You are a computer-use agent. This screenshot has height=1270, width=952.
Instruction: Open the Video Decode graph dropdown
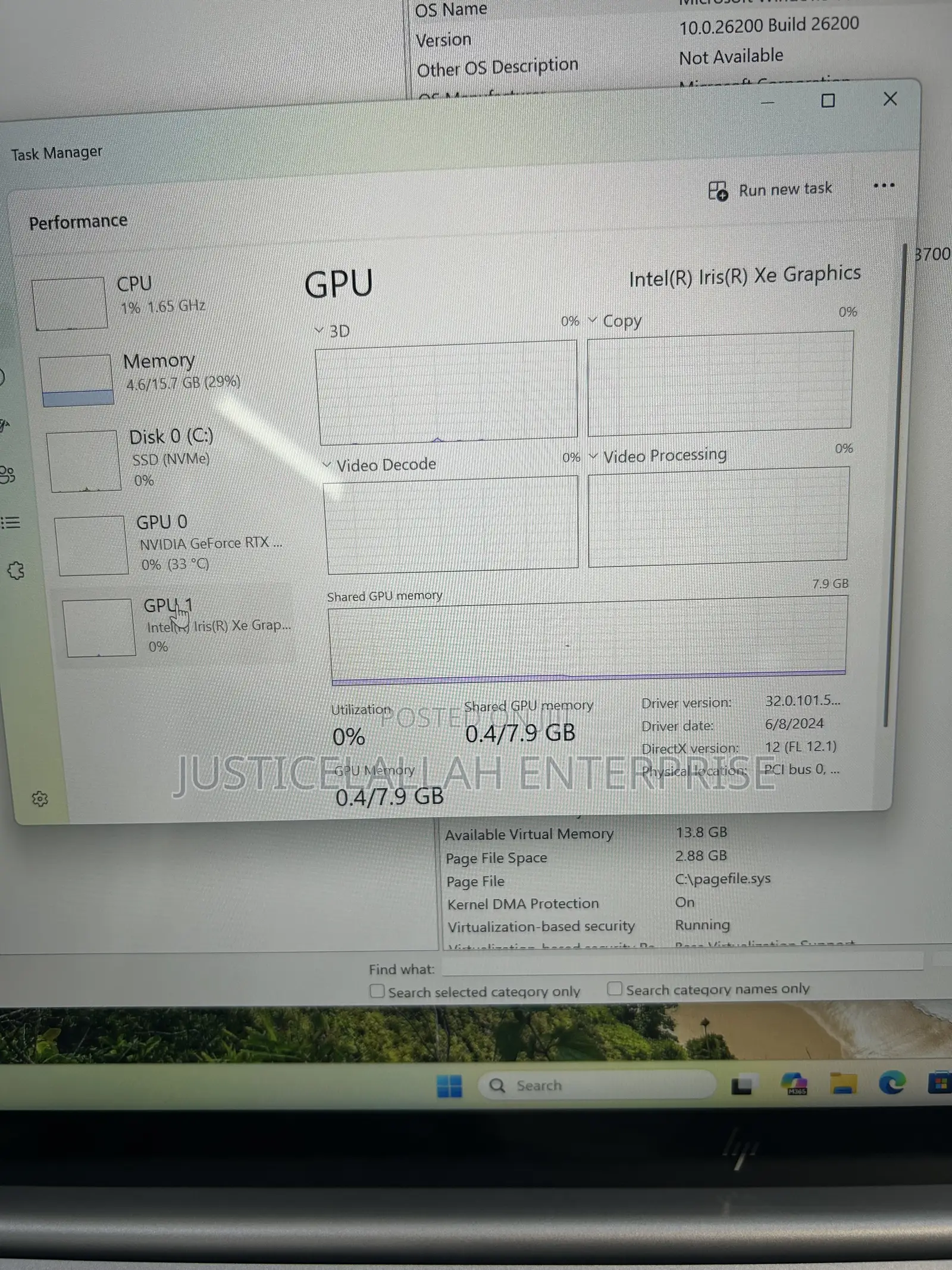click(327, 464)
